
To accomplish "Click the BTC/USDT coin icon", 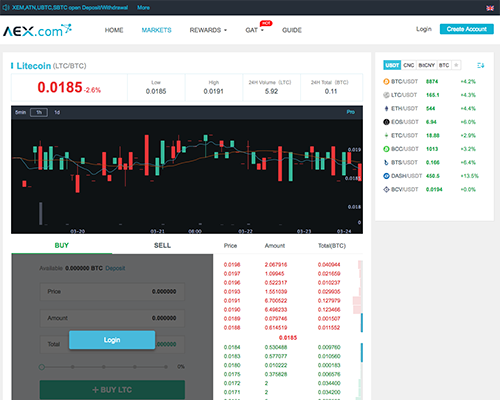I will pyautogui.click(x=386, y=82).
